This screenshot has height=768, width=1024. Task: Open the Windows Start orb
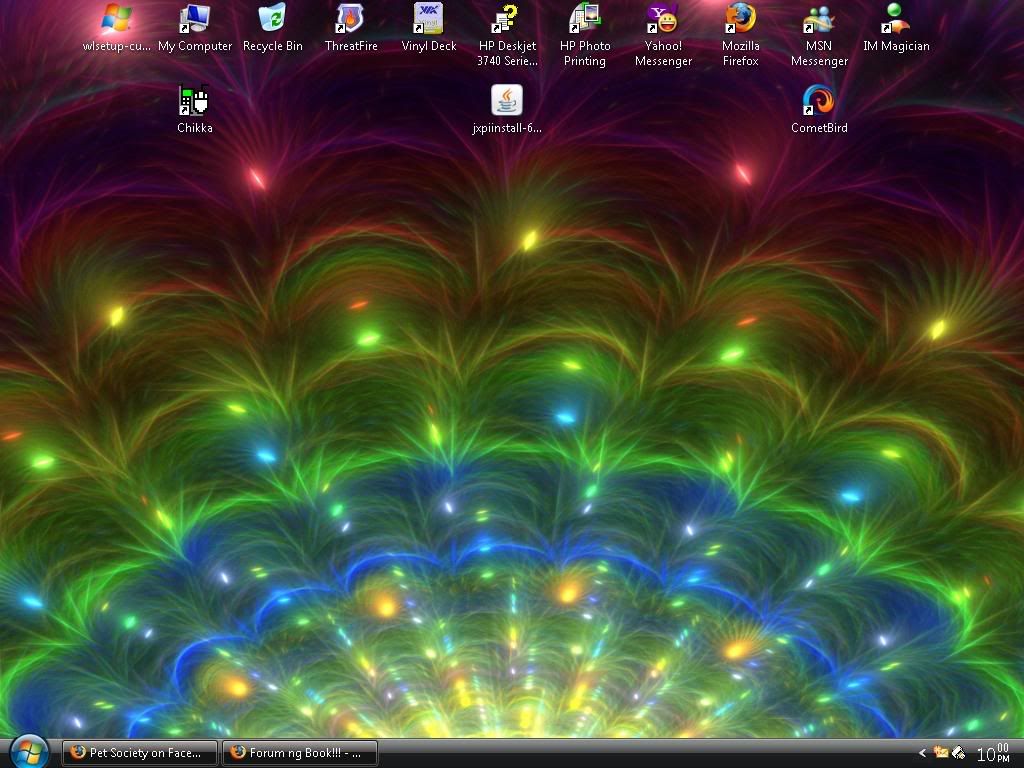click(x=29, y=752)
